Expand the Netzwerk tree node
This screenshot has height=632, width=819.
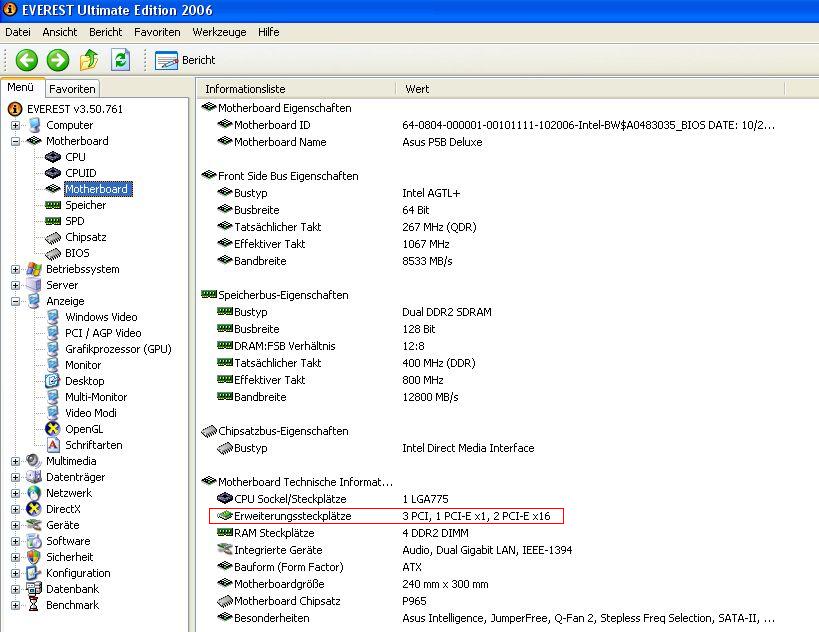pos(15,494)
